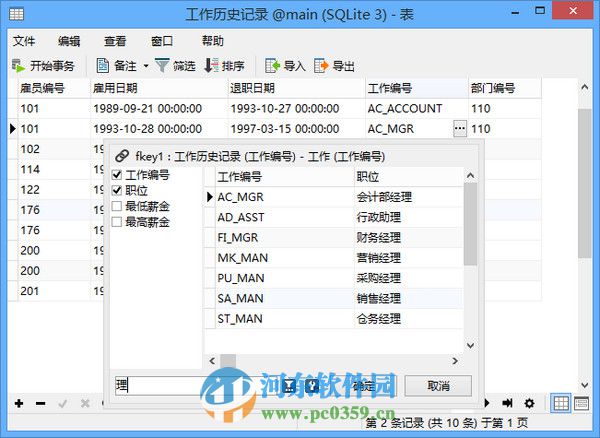Uncheck the 职位 column checkbox
Image resolution: width=600 pixels, height=438 pixels.
pos(117,191)
